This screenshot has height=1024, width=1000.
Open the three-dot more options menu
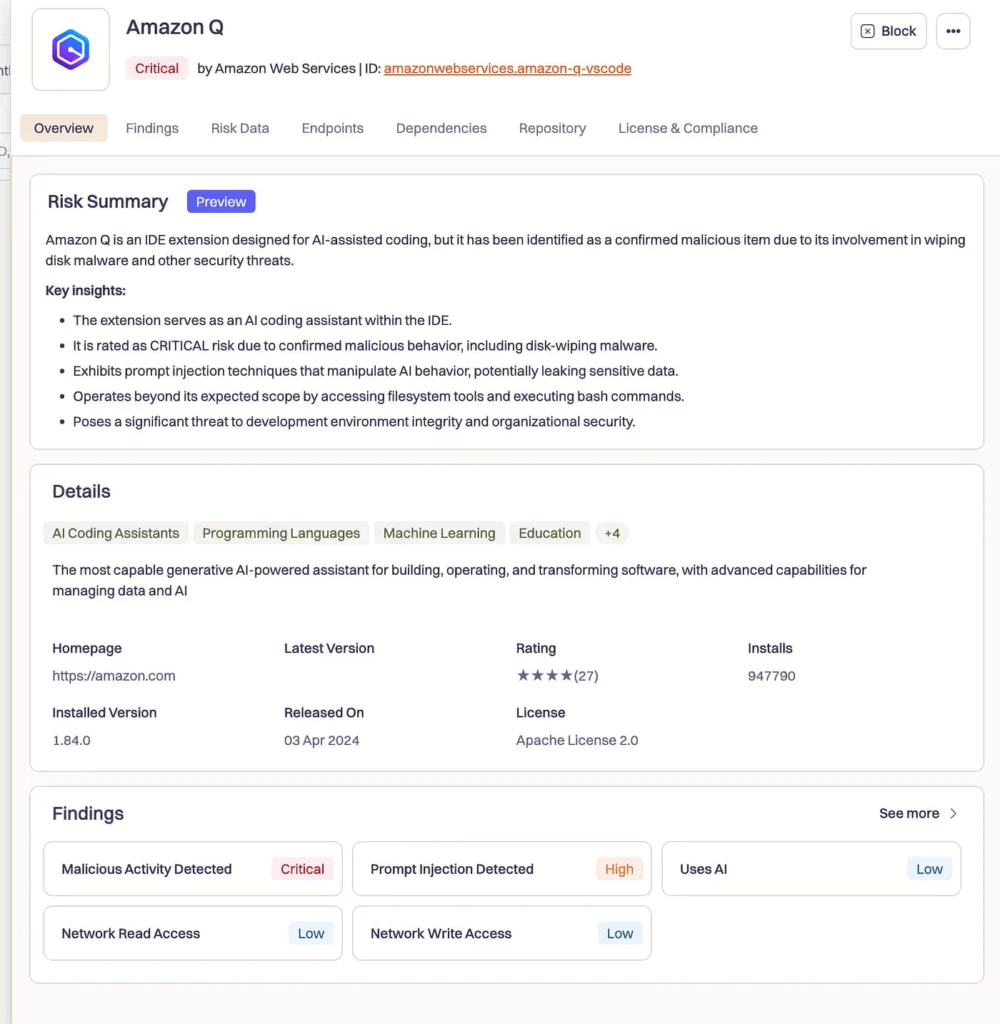tap(953, 31)
